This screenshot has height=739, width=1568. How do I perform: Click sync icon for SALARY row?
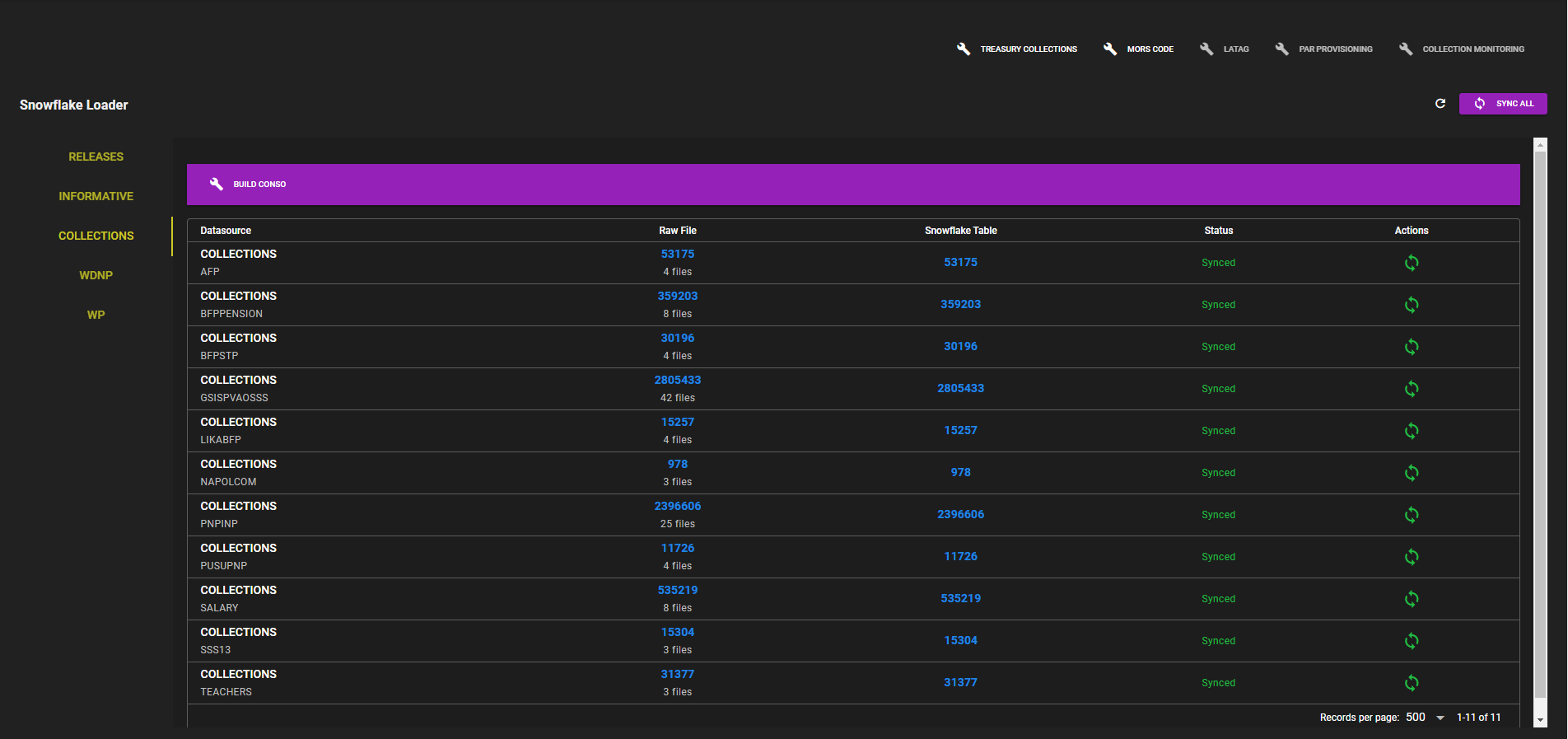pyautogui.click(x=1412, y=599)
